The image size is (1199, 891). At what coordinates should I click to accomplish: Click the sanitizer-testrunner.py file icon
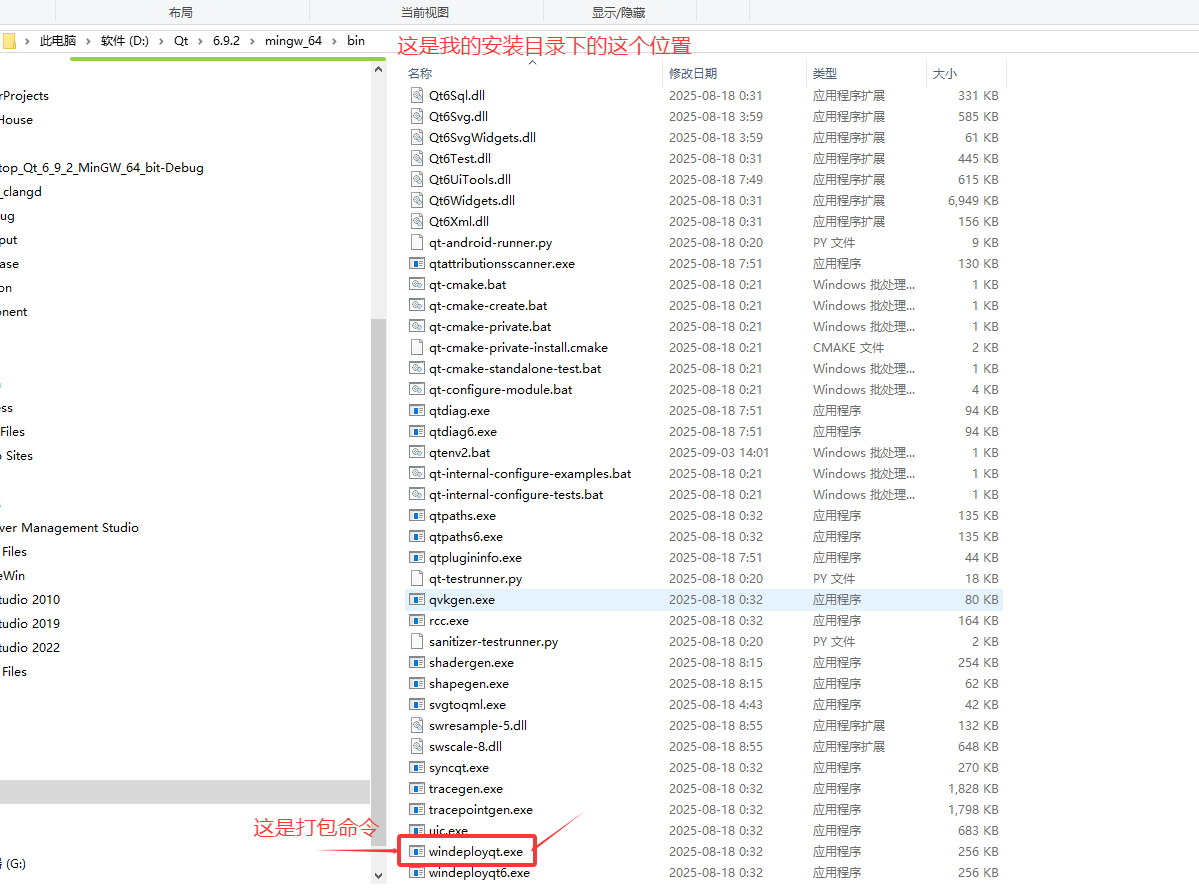(417, 642)
